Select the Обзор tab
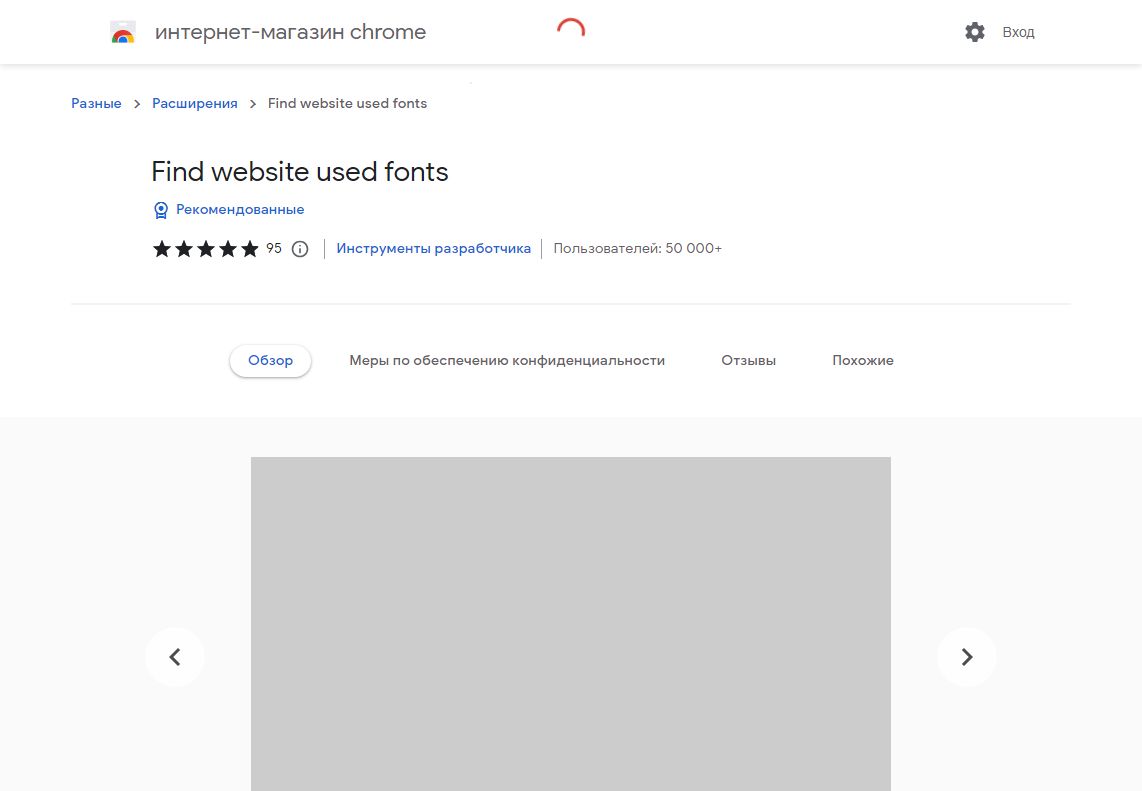The width and height of the screenshot is (1142, 791). (x=270, y=361)
